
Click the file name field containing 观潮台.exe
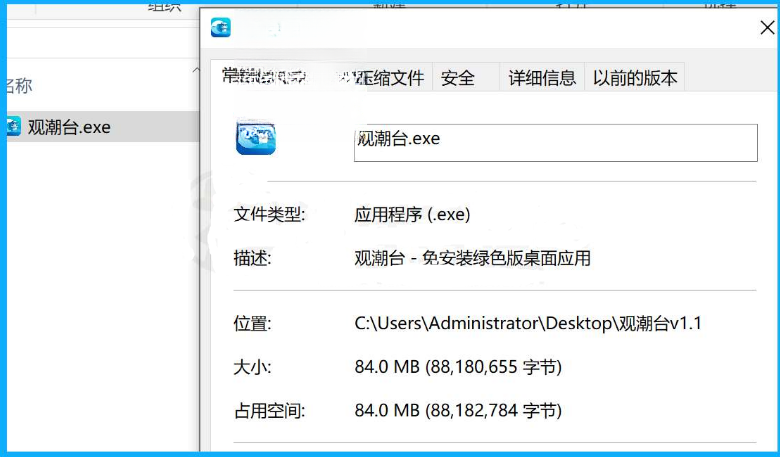[556, 143]
